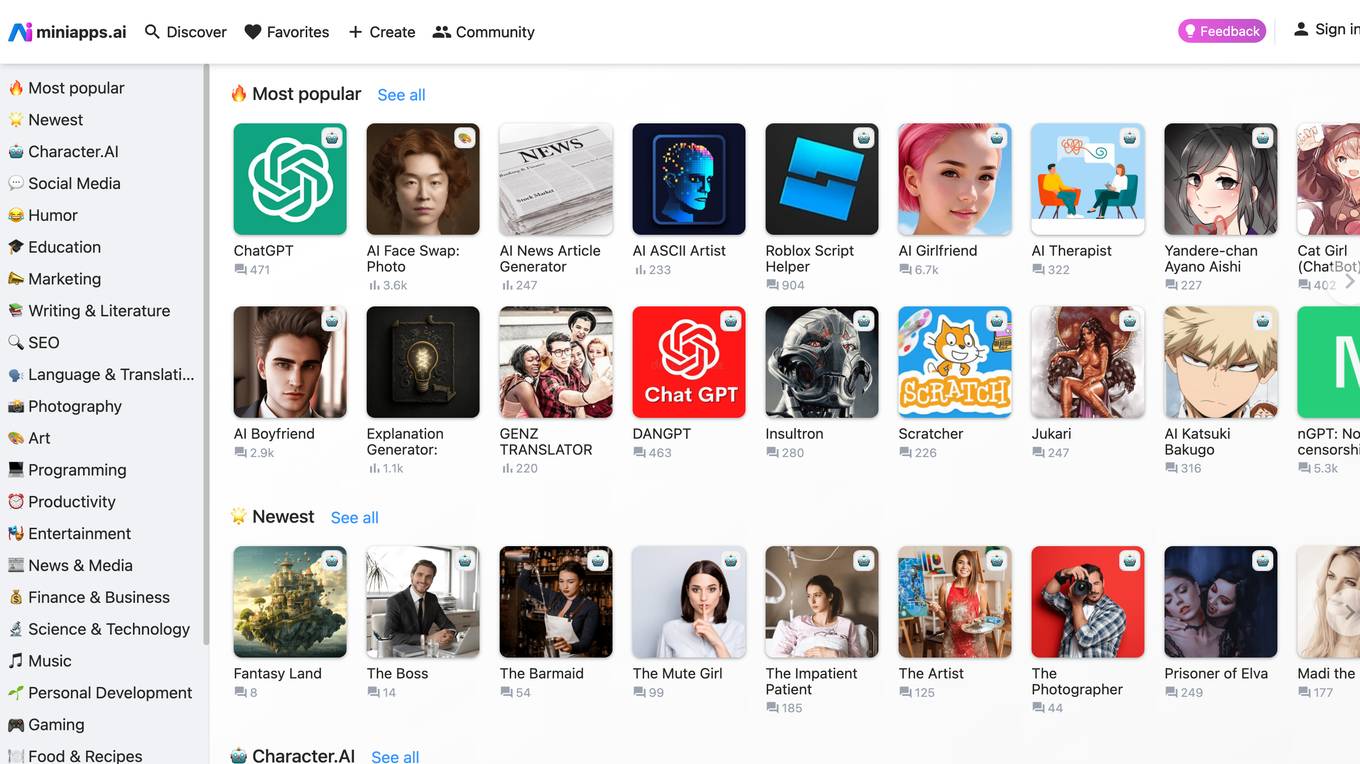Open The Artist thumbnail
The height and width of the screenshot is (764, 1360).
(x=955, y=602)
